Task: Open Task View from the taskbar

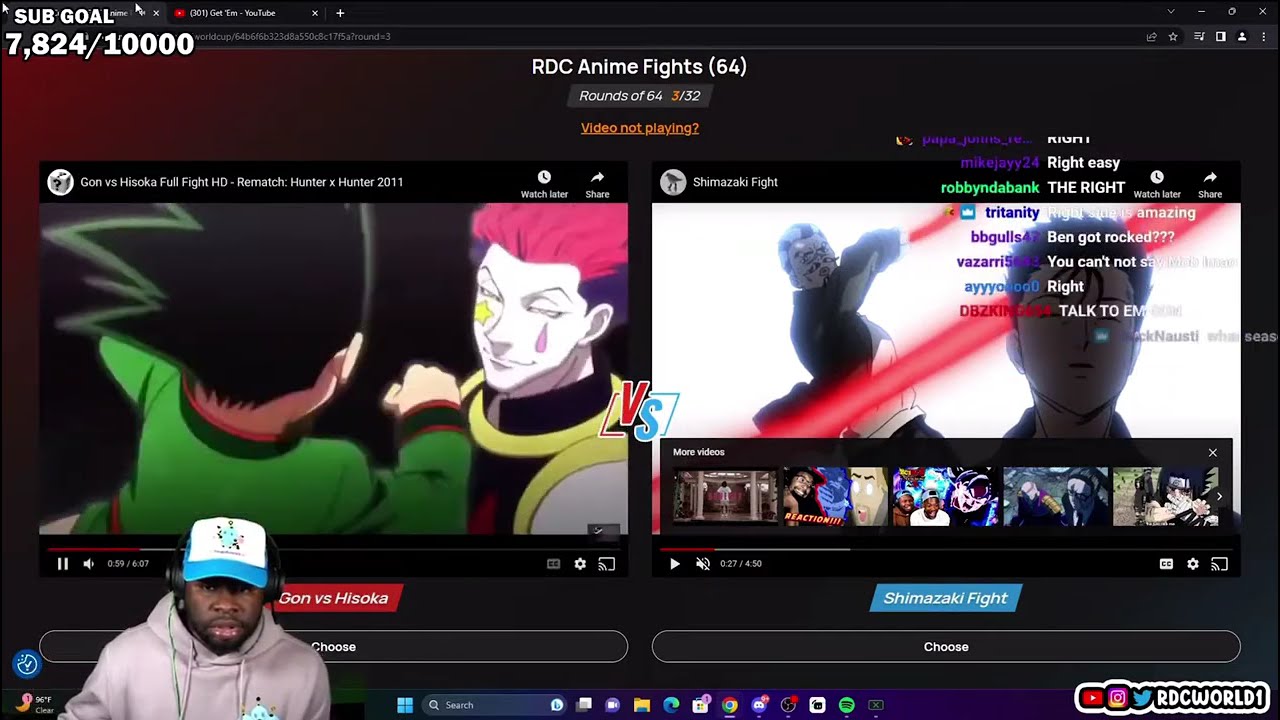Action: pyautogui.click(x=584, y=705)
